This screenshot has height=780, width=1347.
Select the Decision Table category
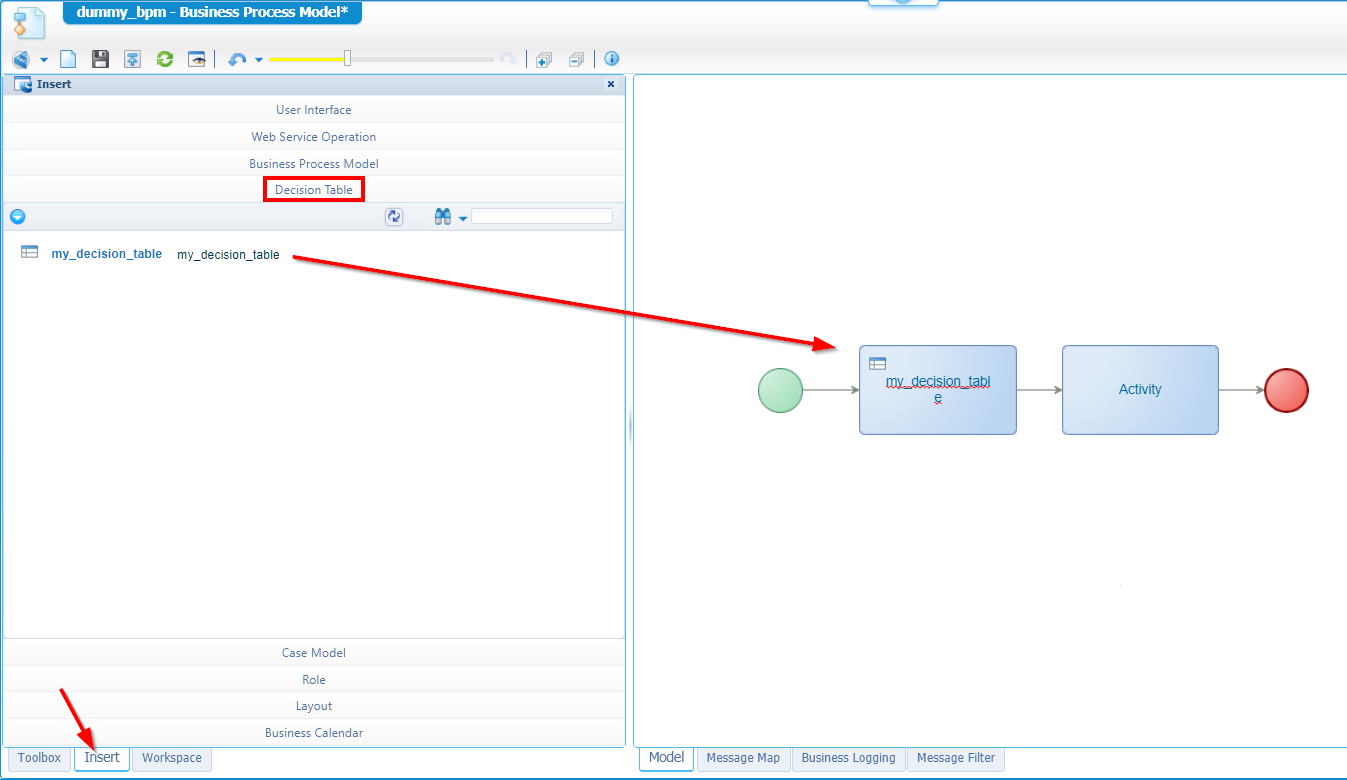coord(313,188)
